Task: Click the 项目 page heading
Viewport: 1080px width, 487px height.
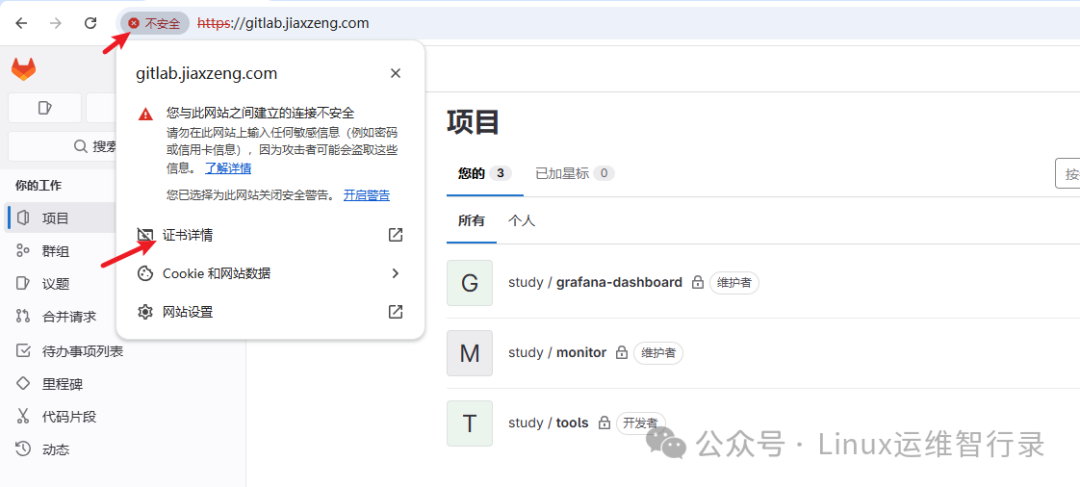Action: [x=472, y=123]
